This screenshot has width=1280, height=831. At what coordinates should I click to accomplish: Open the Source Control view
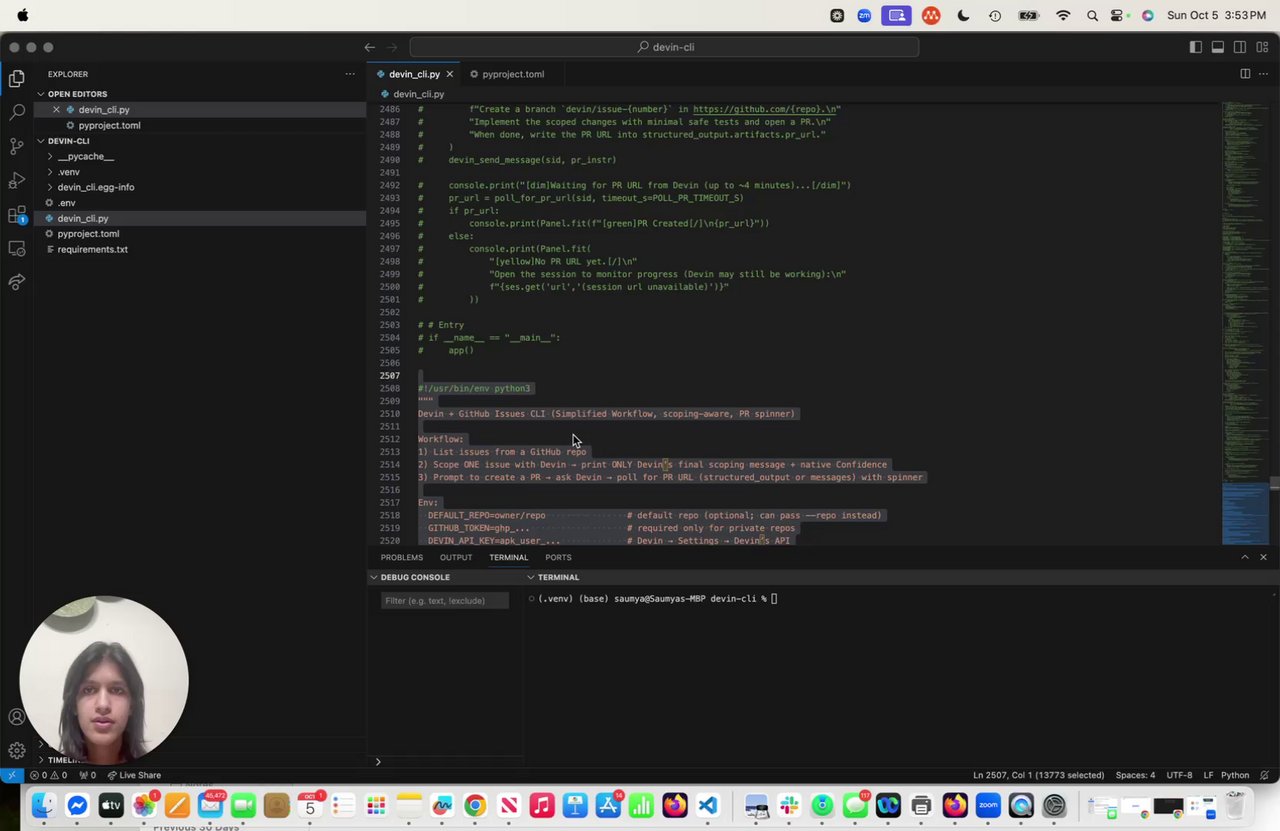pos(17,146)
